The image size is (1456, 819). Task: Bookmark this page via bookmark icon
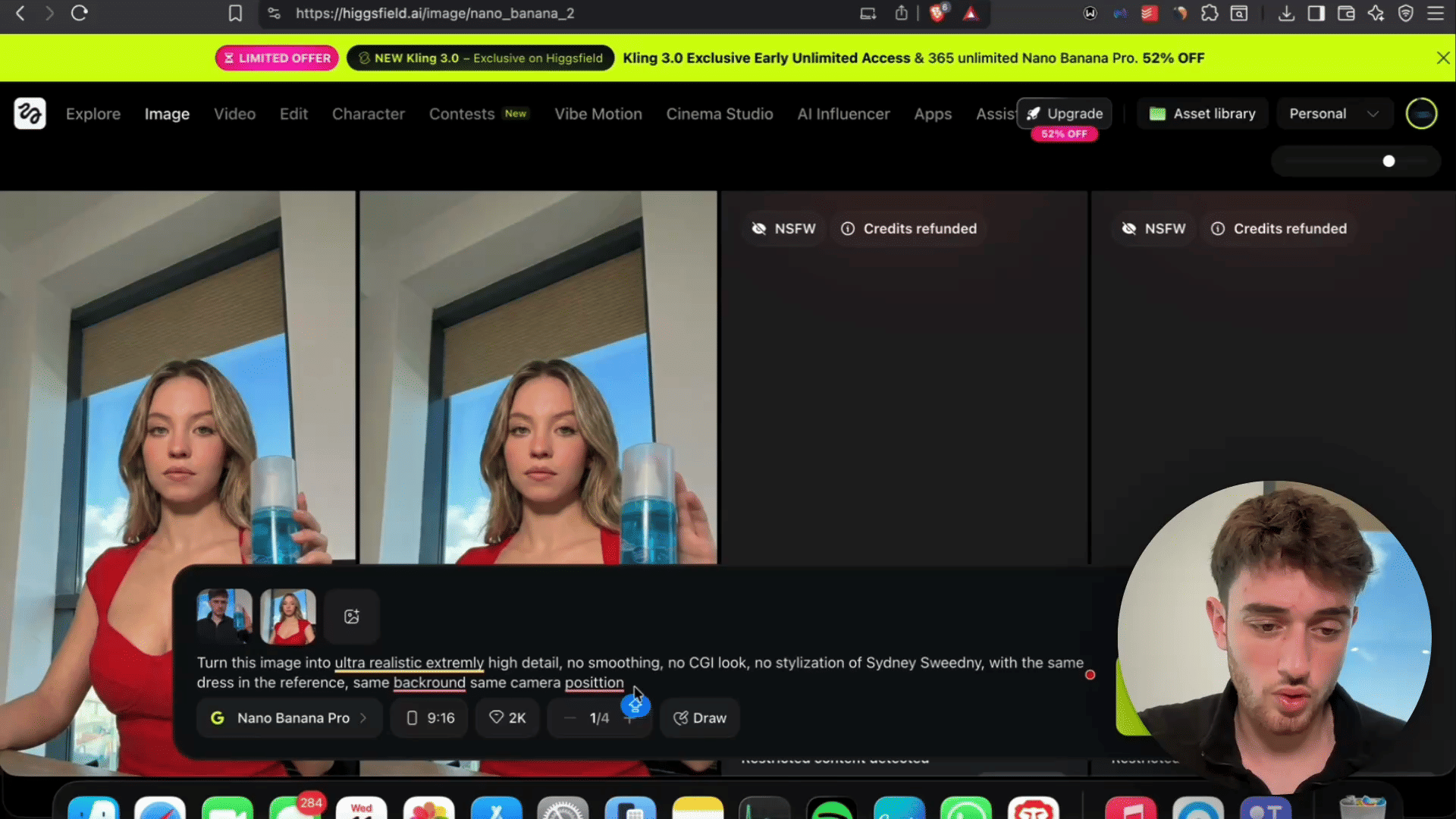click(235, 13)
